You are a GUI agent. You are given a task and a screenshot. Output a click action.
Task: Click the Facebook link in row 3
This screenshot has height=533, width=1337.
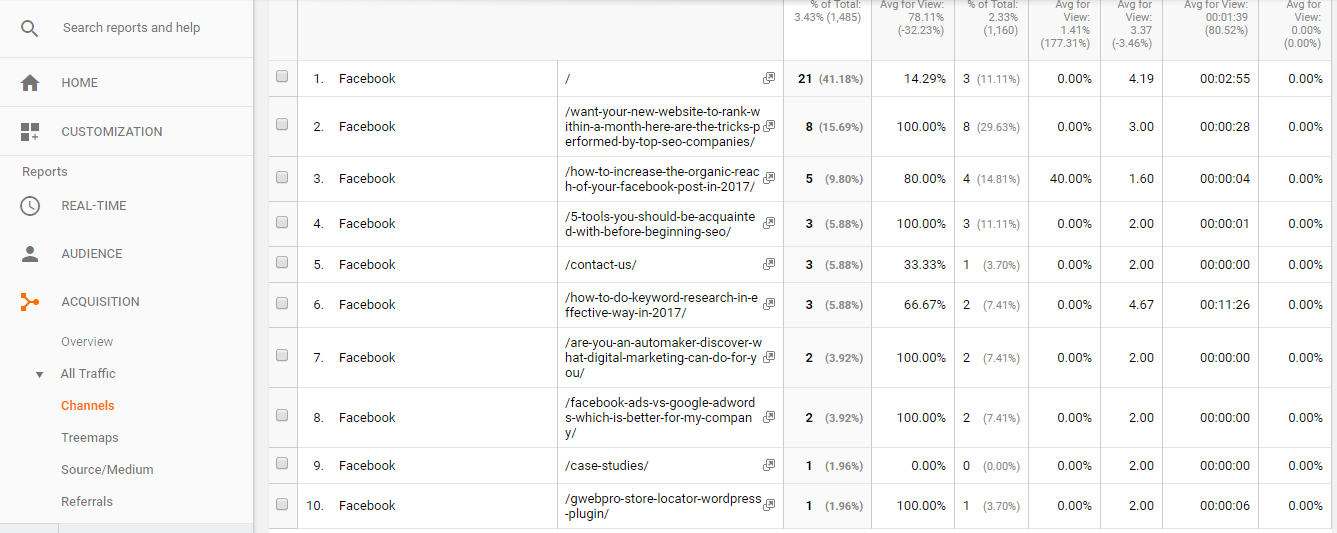(367, 179)
